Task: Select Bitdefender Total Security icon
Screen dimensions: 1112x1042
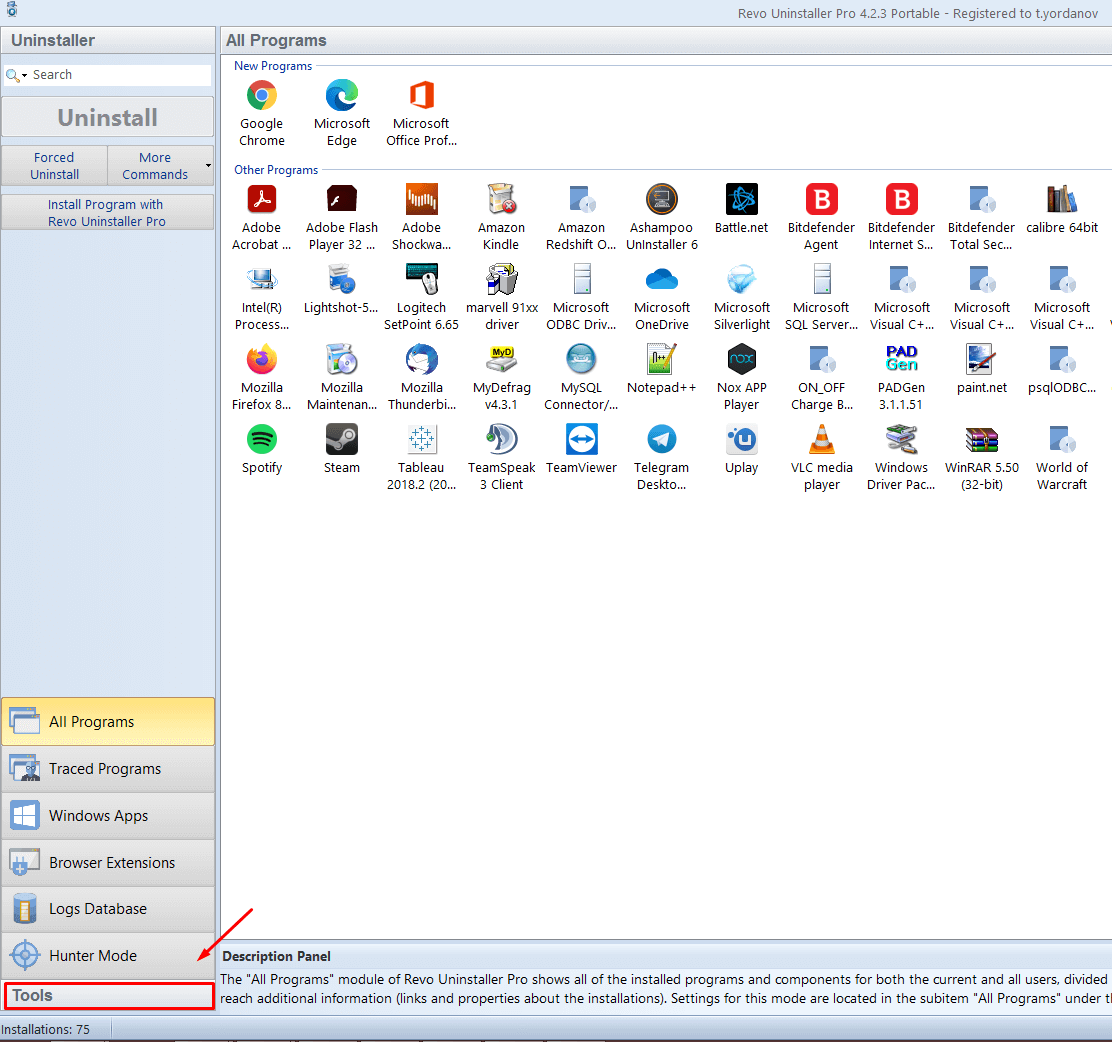Action: pyautogui.click(x=982, y=199)
